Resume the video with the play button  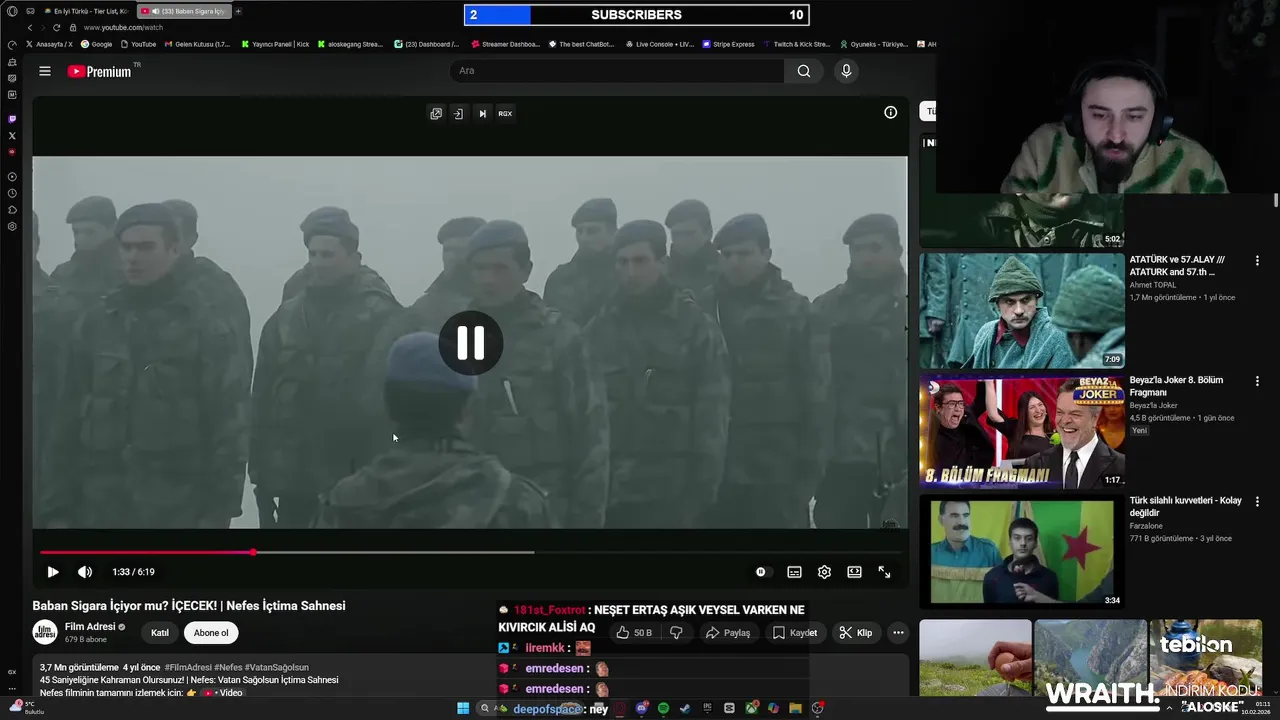tap(53, 572)
